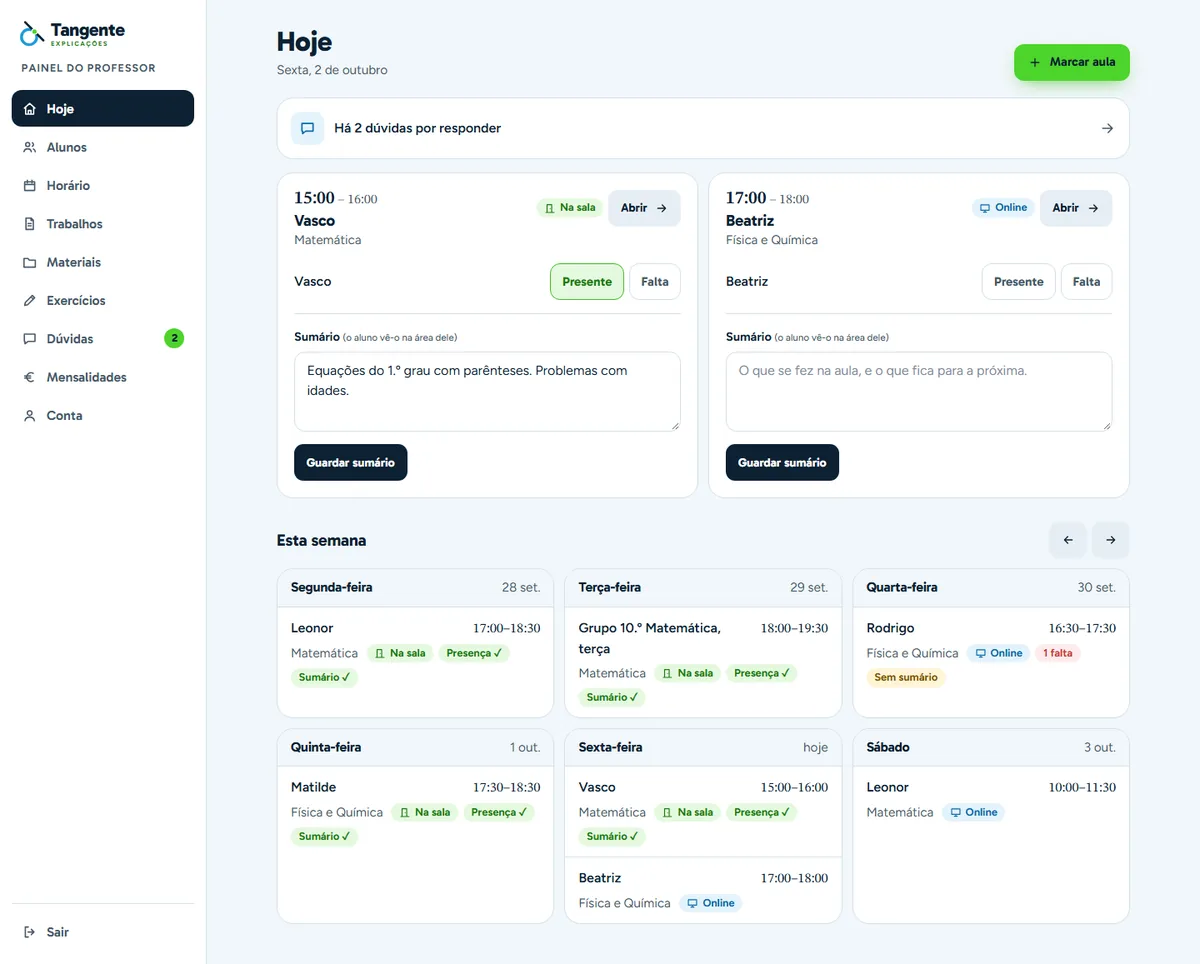1200x964 pixels.
Task: Click into Vasco's Sumário text area
Action: pos(487,392)
